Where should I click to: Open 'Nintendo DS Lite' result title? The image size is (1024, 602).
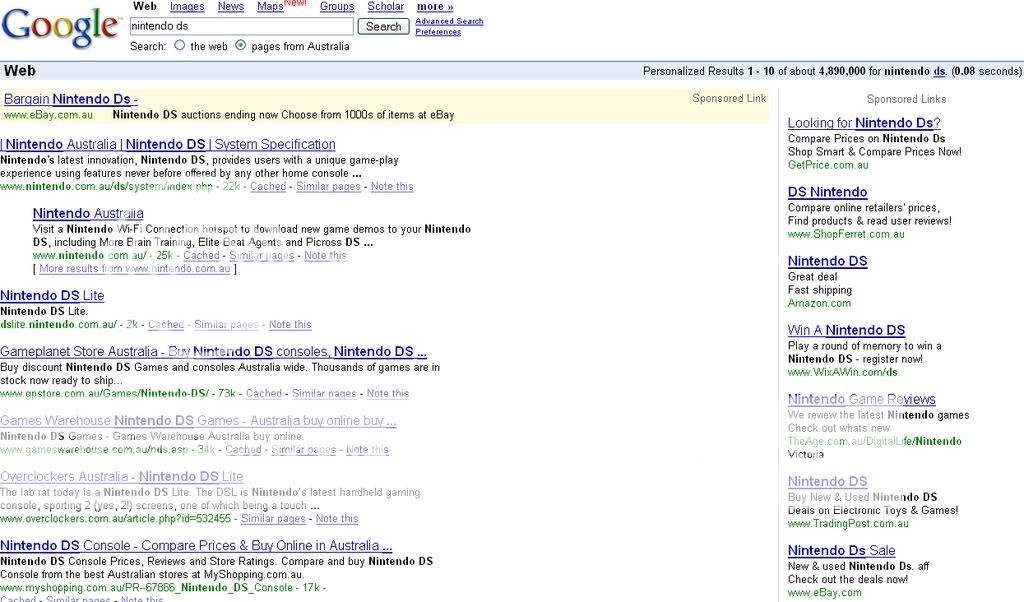[x=52, y=296]
